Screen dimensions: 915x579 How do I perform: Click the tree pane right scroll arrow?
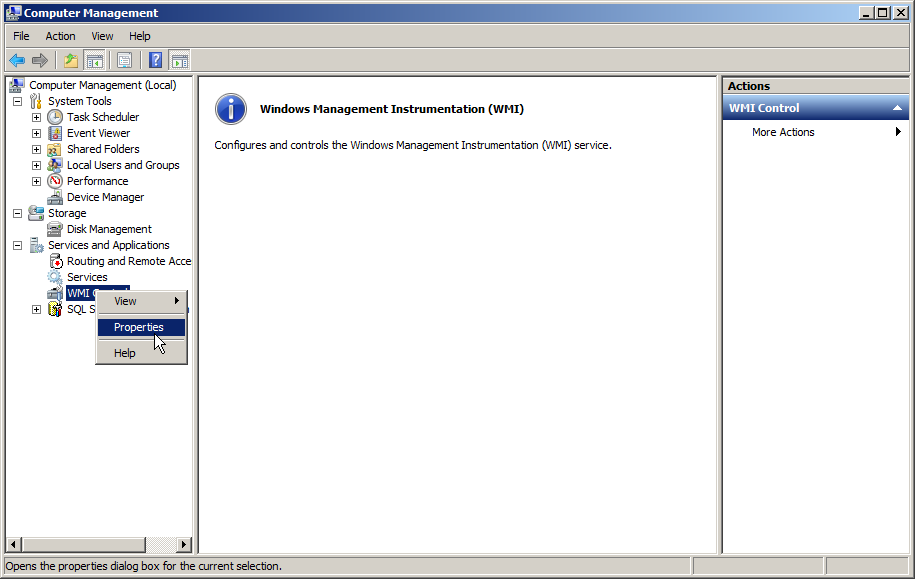point(184,545)
